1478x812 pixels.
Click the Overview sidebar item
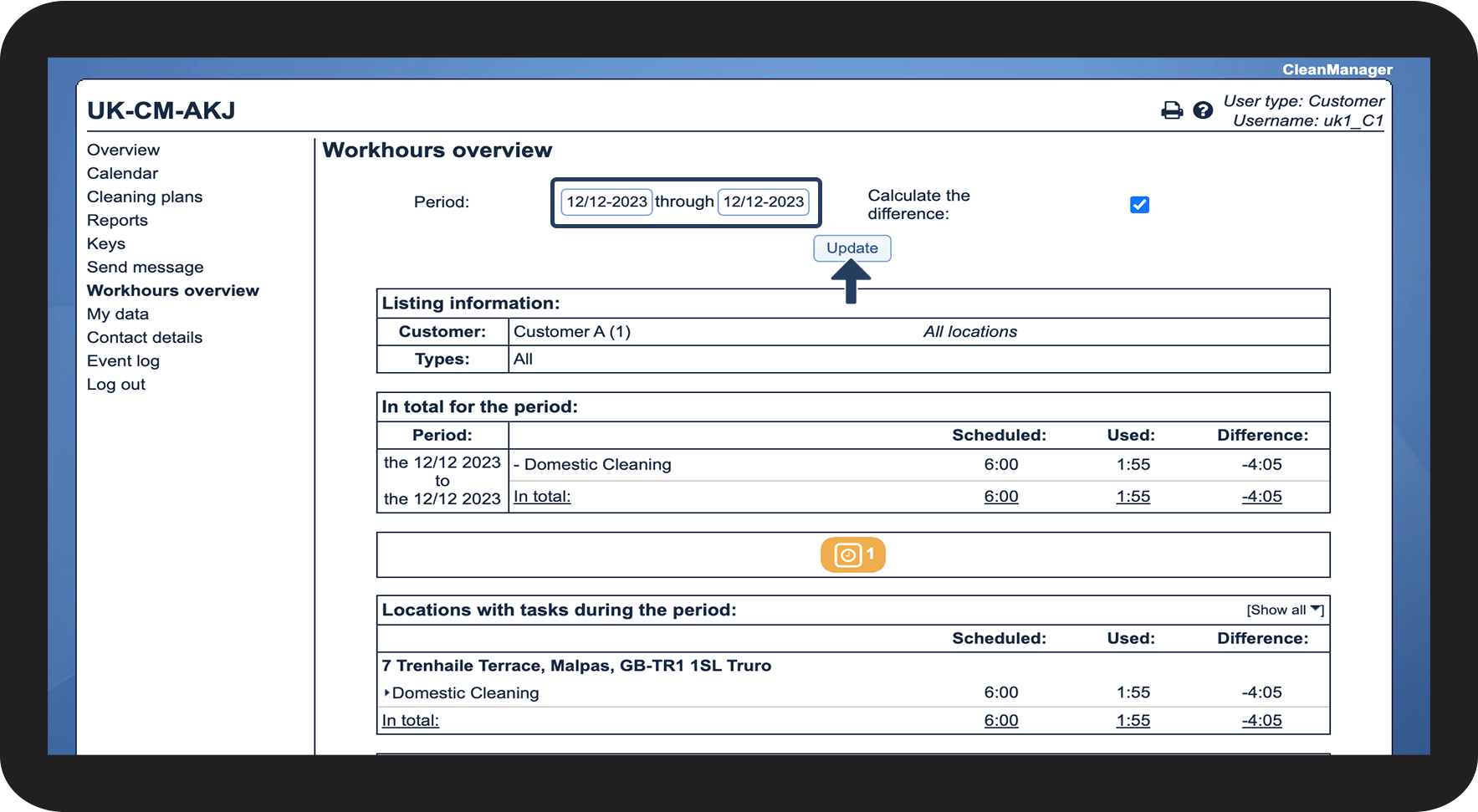point(123,150)
